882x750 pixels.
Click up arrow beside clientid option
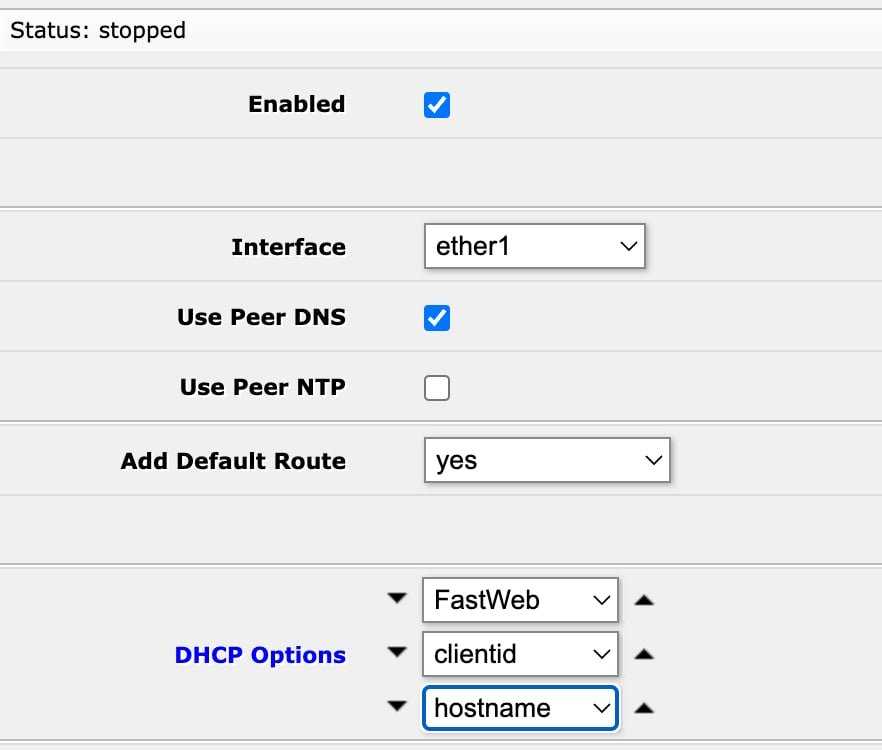click(x=644, y=654)
